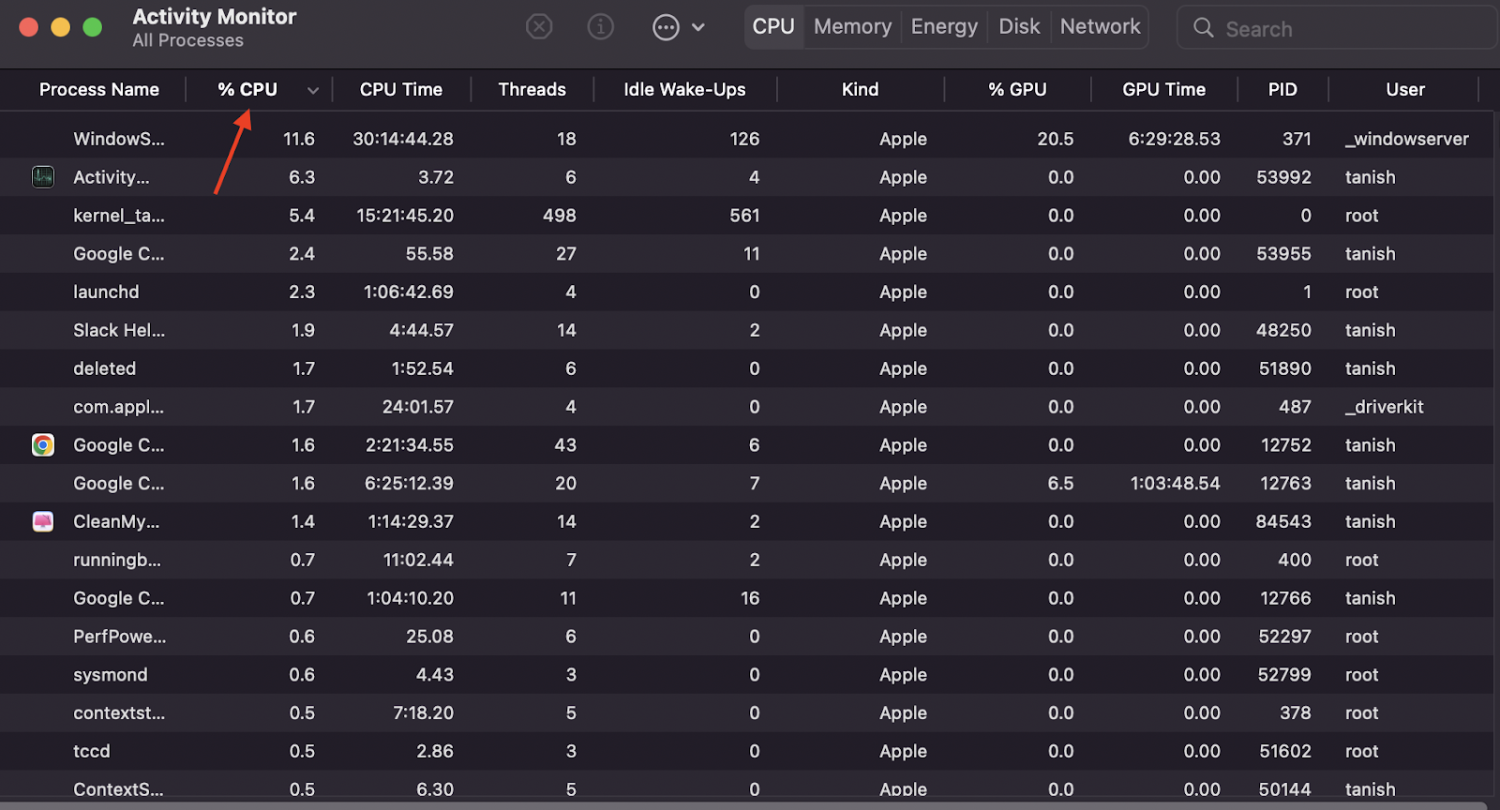
Task: Click the stop process (X) toolbar icon
Action: click(x=539, y=27)
